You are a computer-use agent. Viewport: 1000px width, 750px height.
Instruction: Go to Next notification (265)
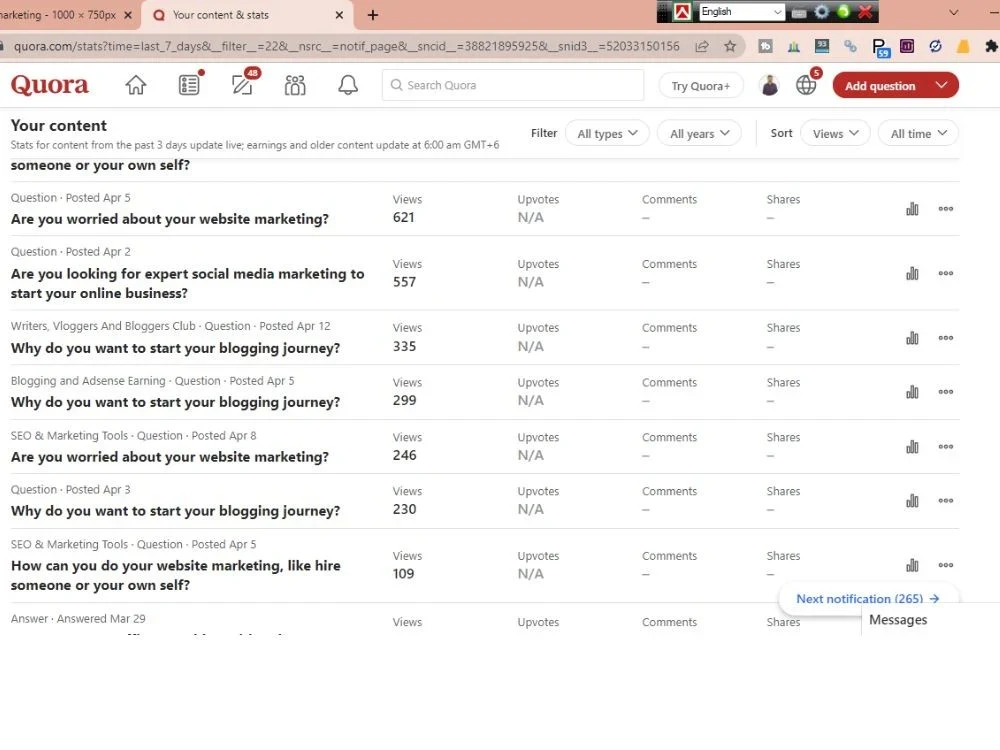(x=867, y=599)
